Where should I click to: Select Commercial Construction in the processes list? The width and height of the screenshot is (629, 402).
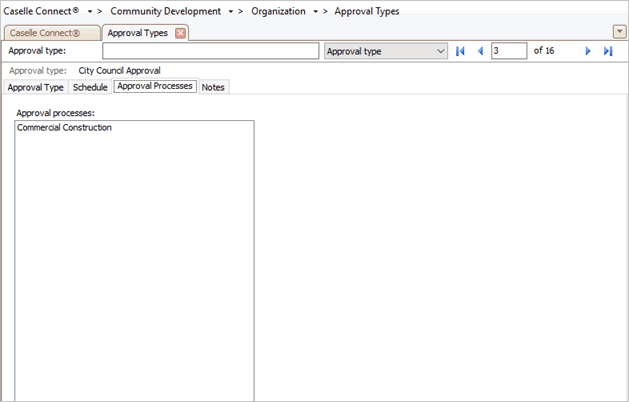(65, 128)
